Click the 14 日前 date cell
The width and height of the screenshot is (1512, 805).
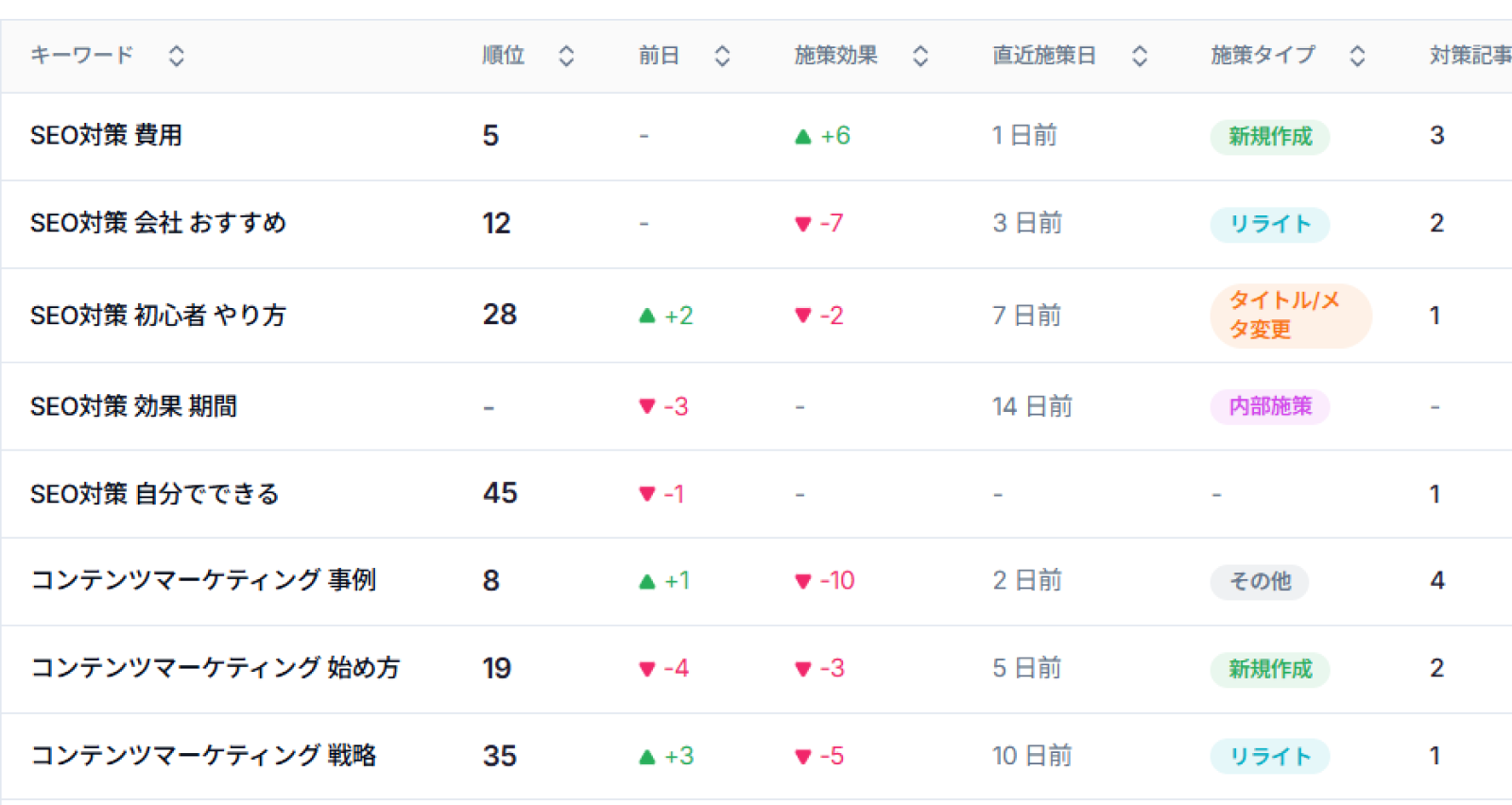1032,407
